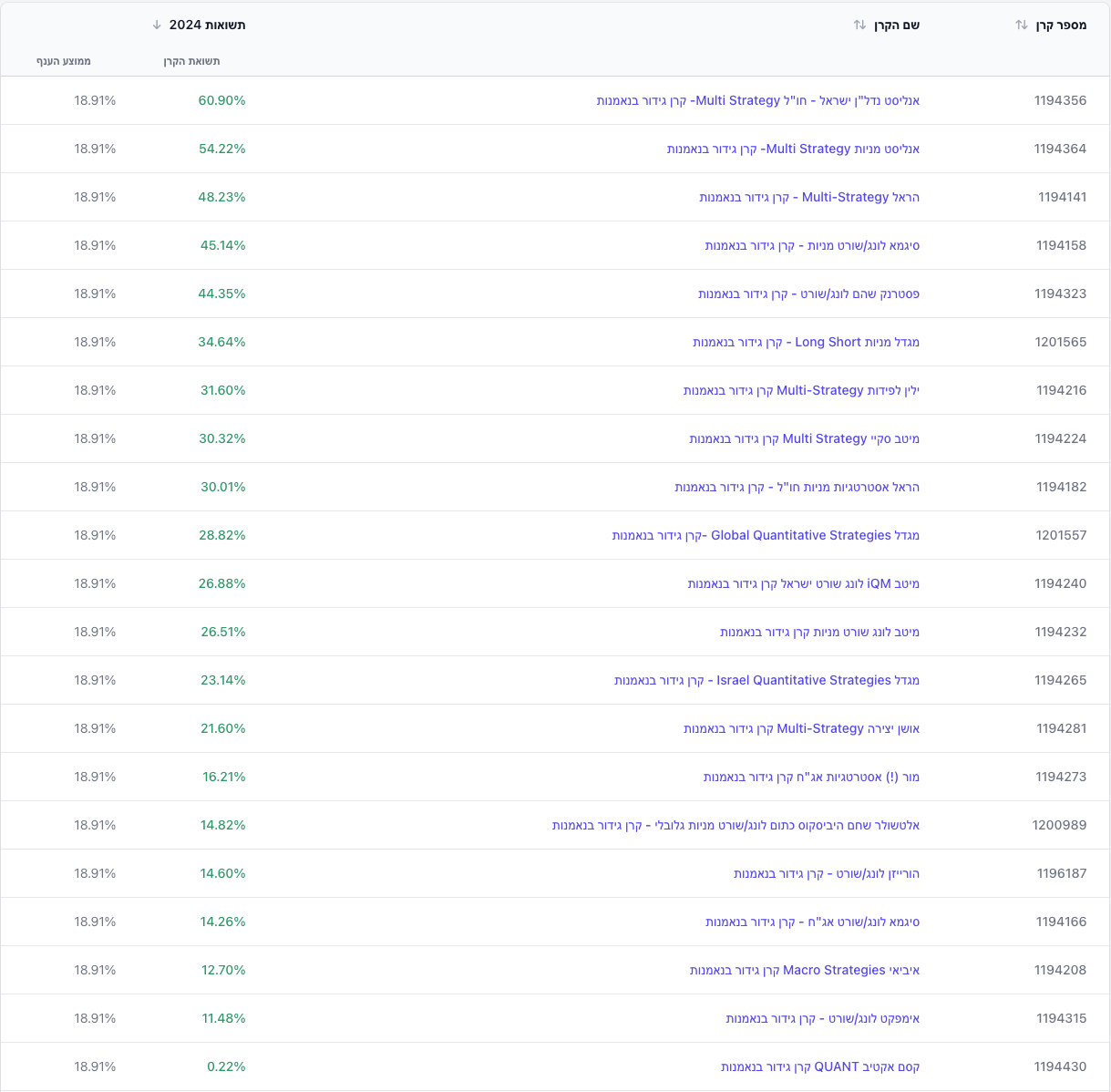Click the 60.90% return value
The width and height of the screenshot is (1111, 1092).
point(221,100)
